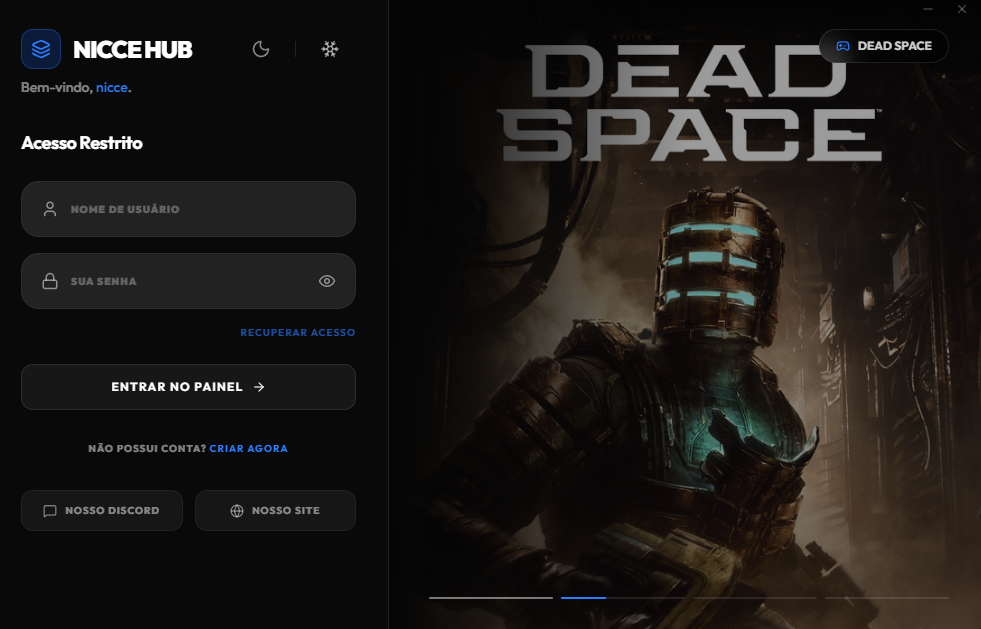Select the third carousel progress bar
Viewport: 981px width, 629px height.
point(755,598)
